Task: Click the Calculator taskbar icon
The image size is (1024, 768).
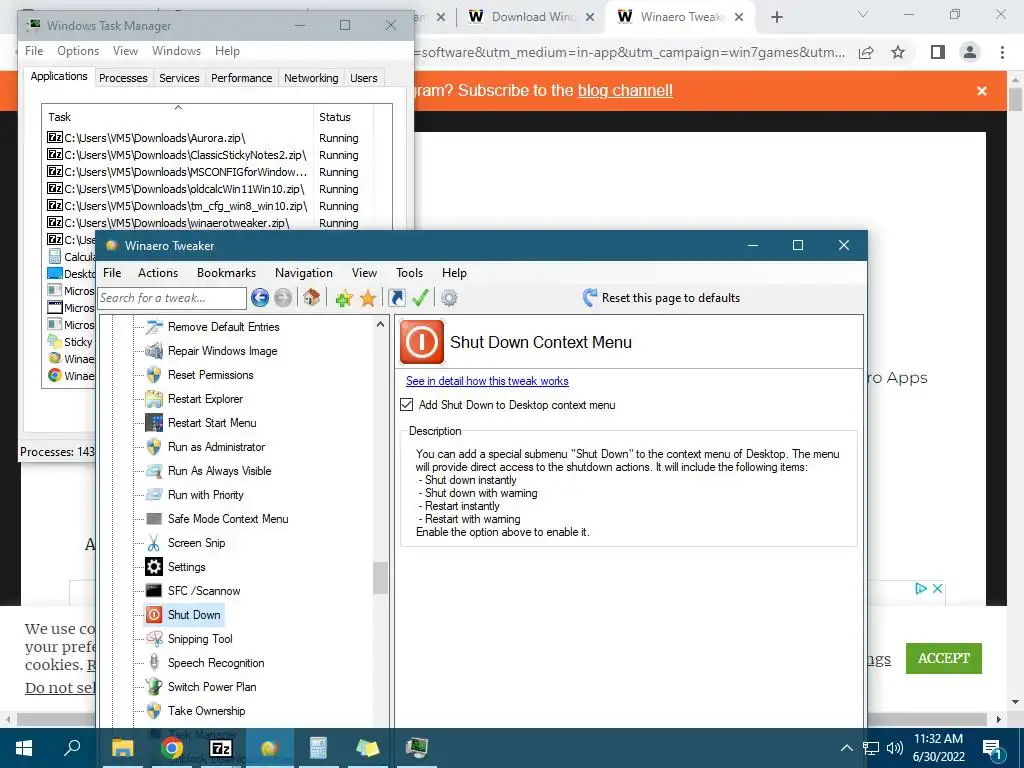Action: 318,748
